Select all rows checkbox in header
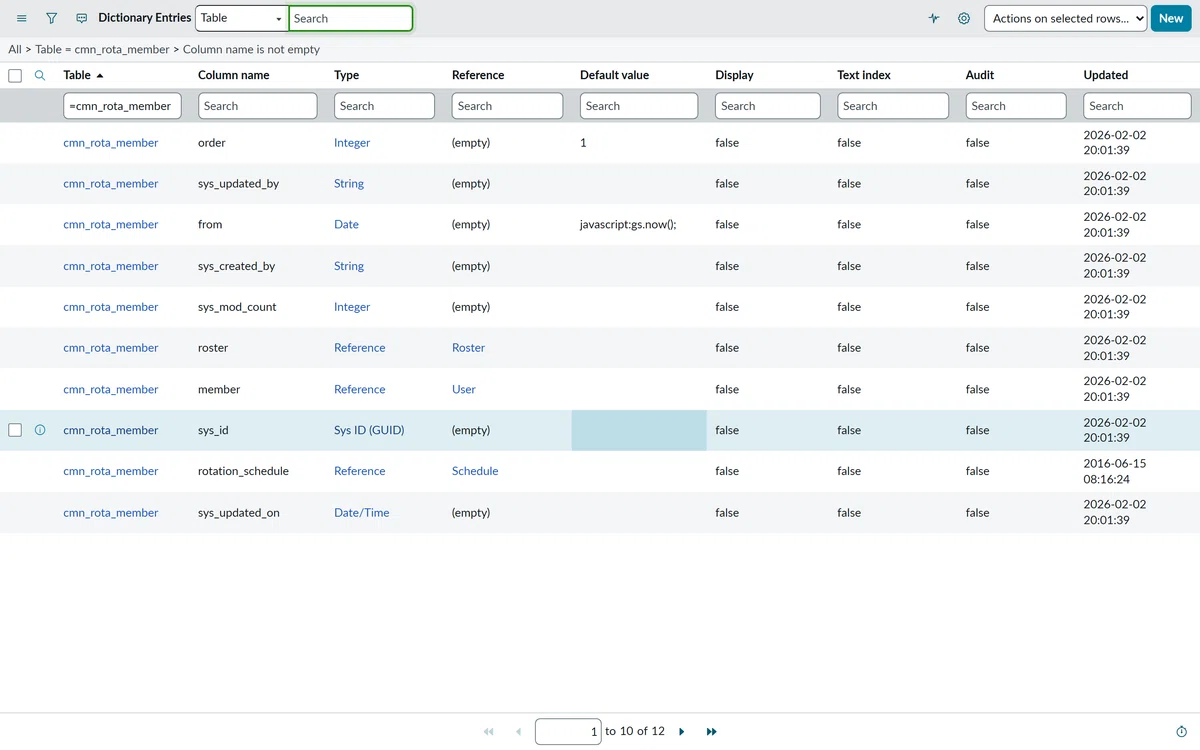Screen dimensions: 1200x750 point(15,75)
